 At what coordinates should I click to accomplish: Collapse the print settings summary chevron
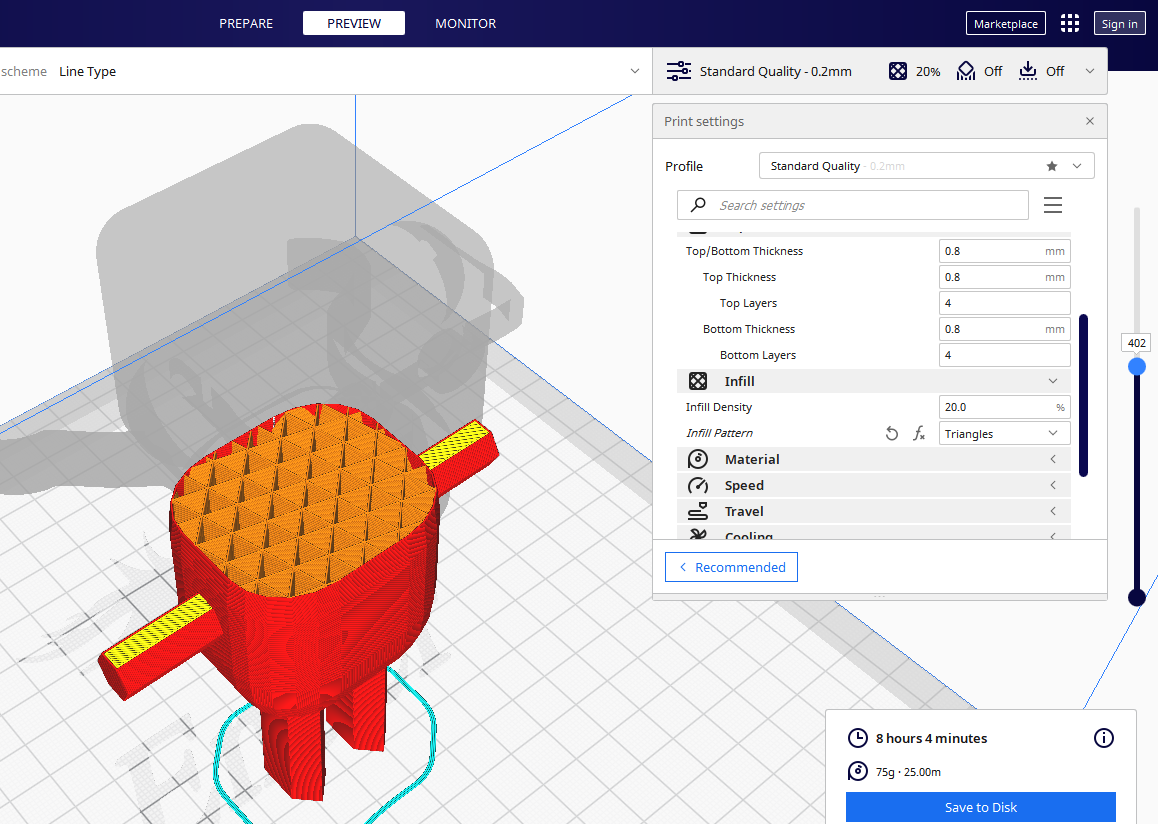tap(1089, 72)
